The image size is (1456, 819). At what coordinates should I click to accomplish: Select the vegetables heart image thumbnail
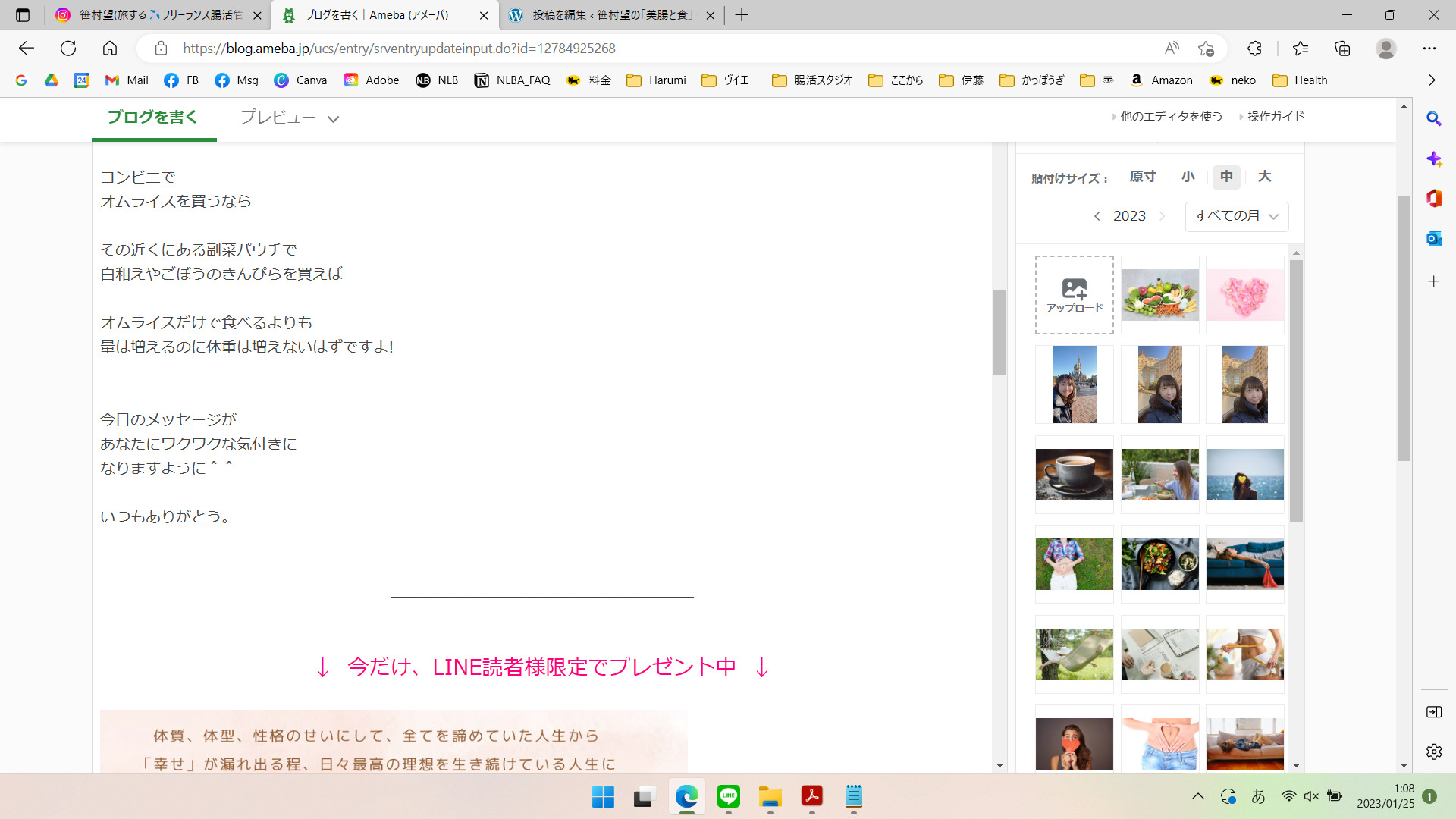[x=1160, y=295]
